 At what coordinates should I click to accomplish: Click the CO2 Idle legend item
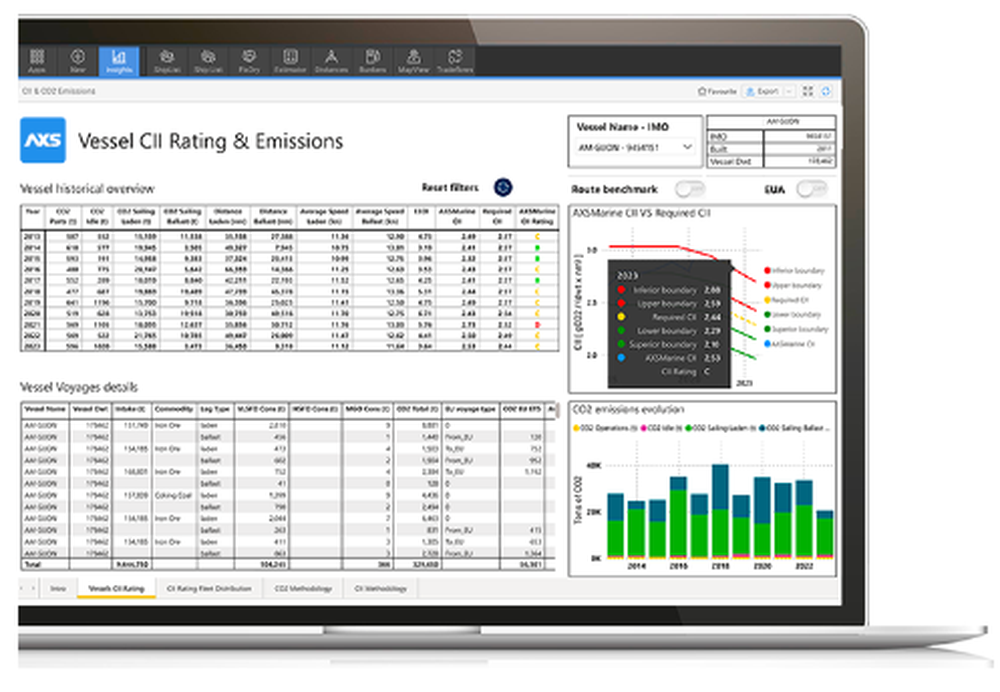661,428
